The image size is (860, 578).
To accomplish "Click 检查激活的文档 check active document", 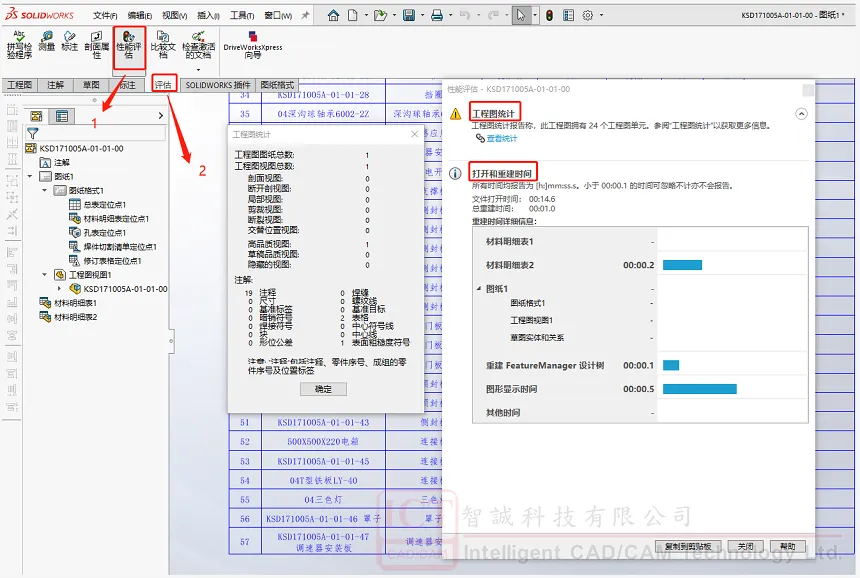I will tap(199, 44).
